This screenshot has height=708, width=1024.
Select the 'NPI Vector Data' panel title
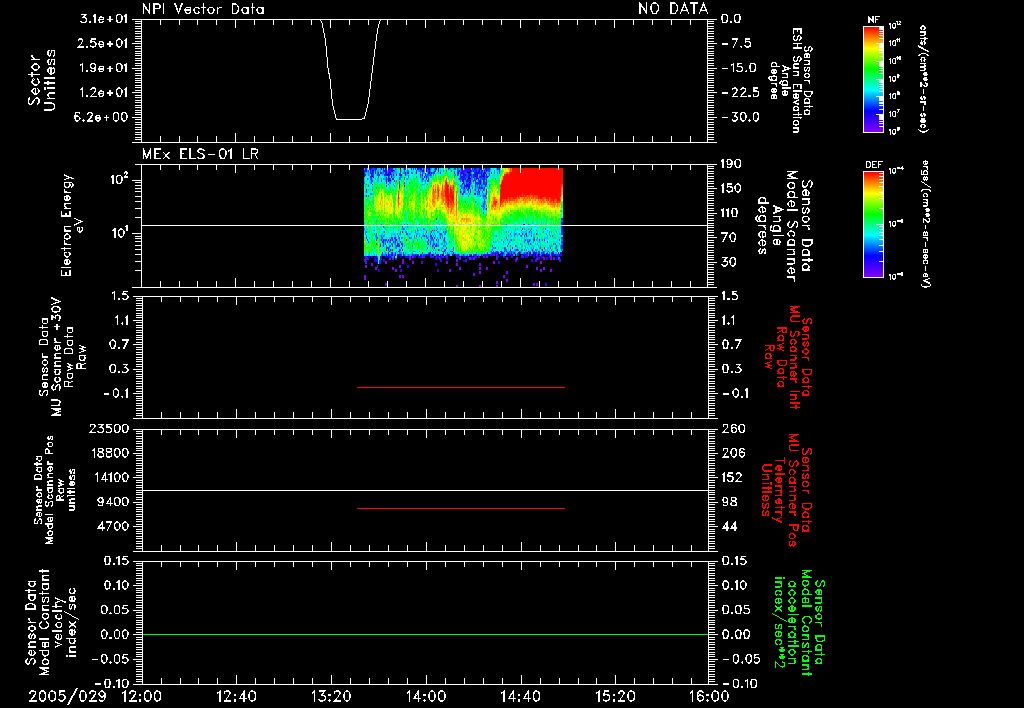pos(203,8)
